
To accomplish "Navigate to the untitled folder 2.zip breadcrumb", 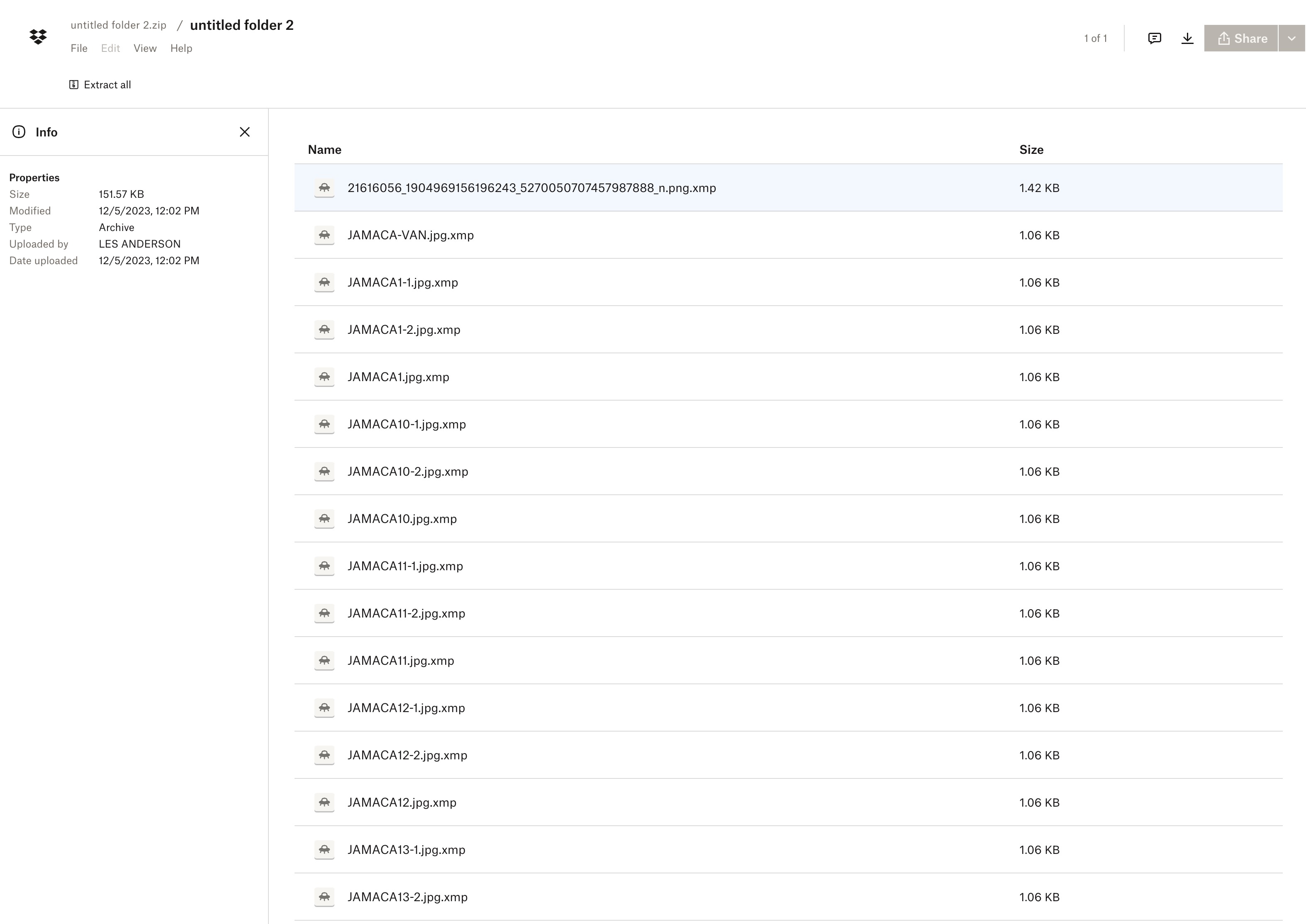I will (118, 25).
